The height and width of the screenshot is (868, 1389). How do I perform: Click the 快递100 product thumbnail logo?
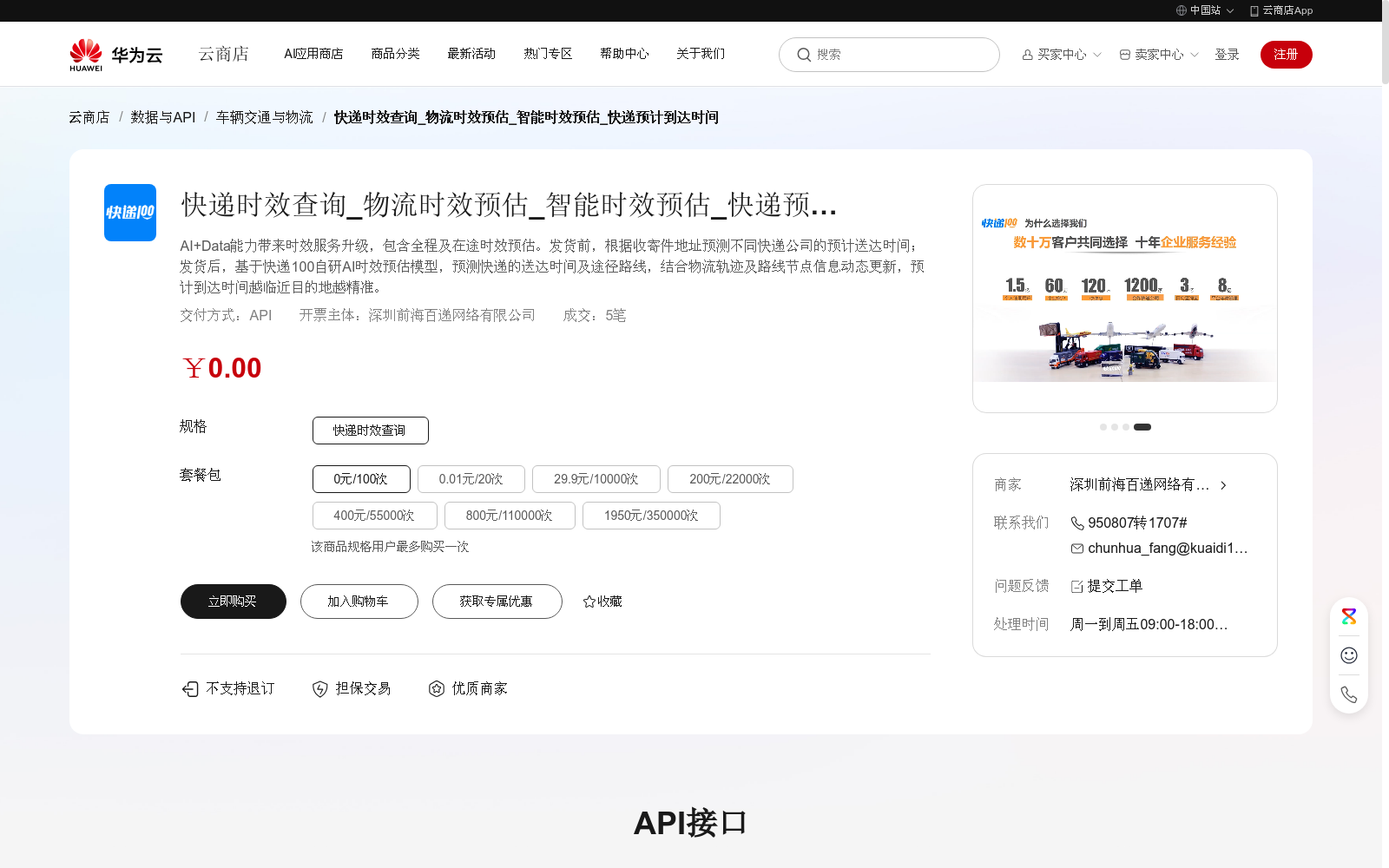[x=129, y=213]
